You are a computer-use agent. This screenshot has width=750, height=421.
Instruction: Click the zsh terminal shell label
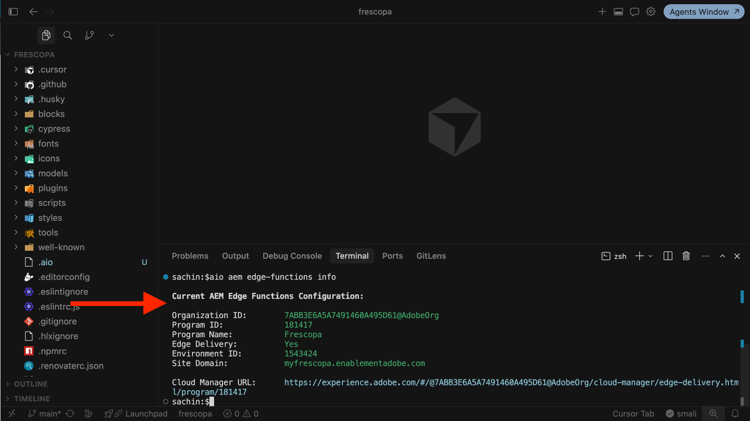(614, 256)
